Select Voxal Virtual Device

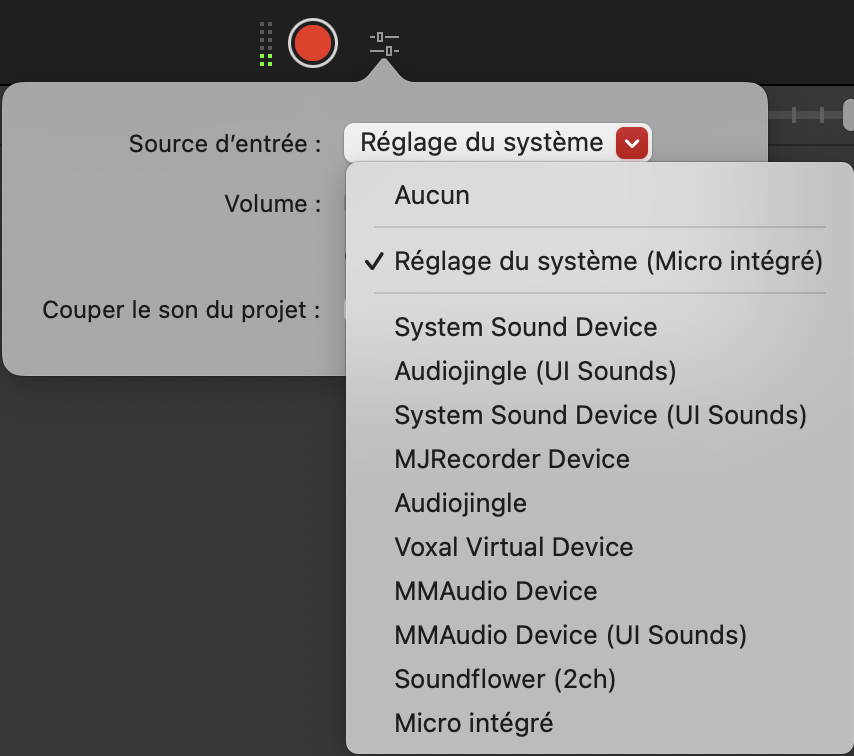tap(514, 547)
